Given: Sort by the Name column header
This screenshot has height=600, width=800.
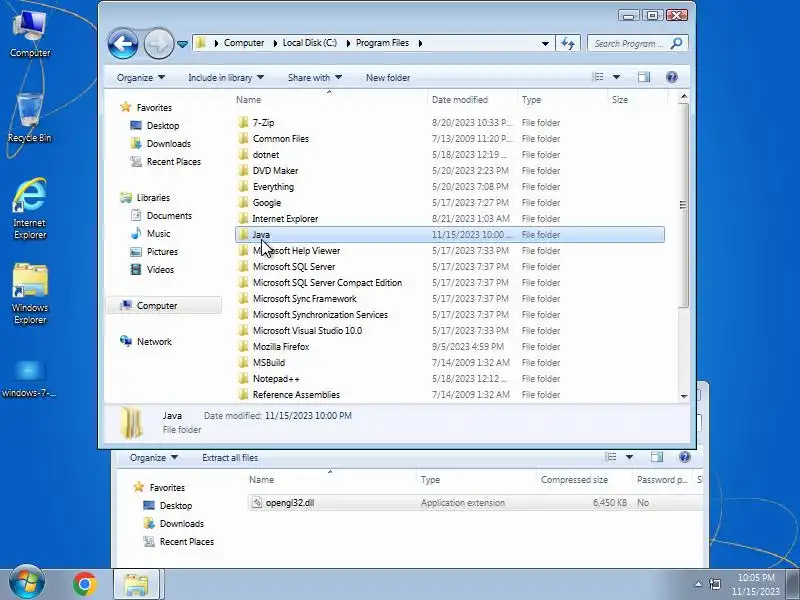Looking at the screenshot, I should tap(248, 99).
